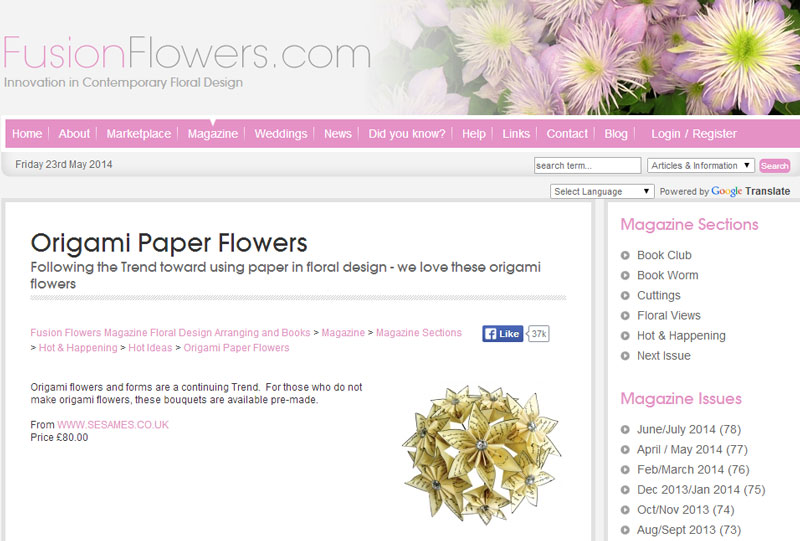Screen dimensions: 800x541
Task: Click the Magazine Sections breadcrumb link
Action: (419, 333)
